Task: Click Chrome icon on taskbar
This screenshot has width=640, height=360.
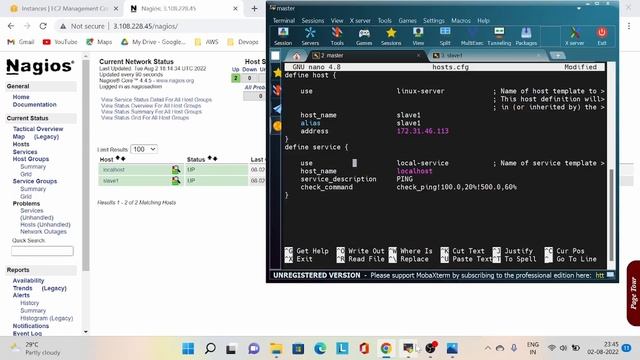Action: (386, 348)
